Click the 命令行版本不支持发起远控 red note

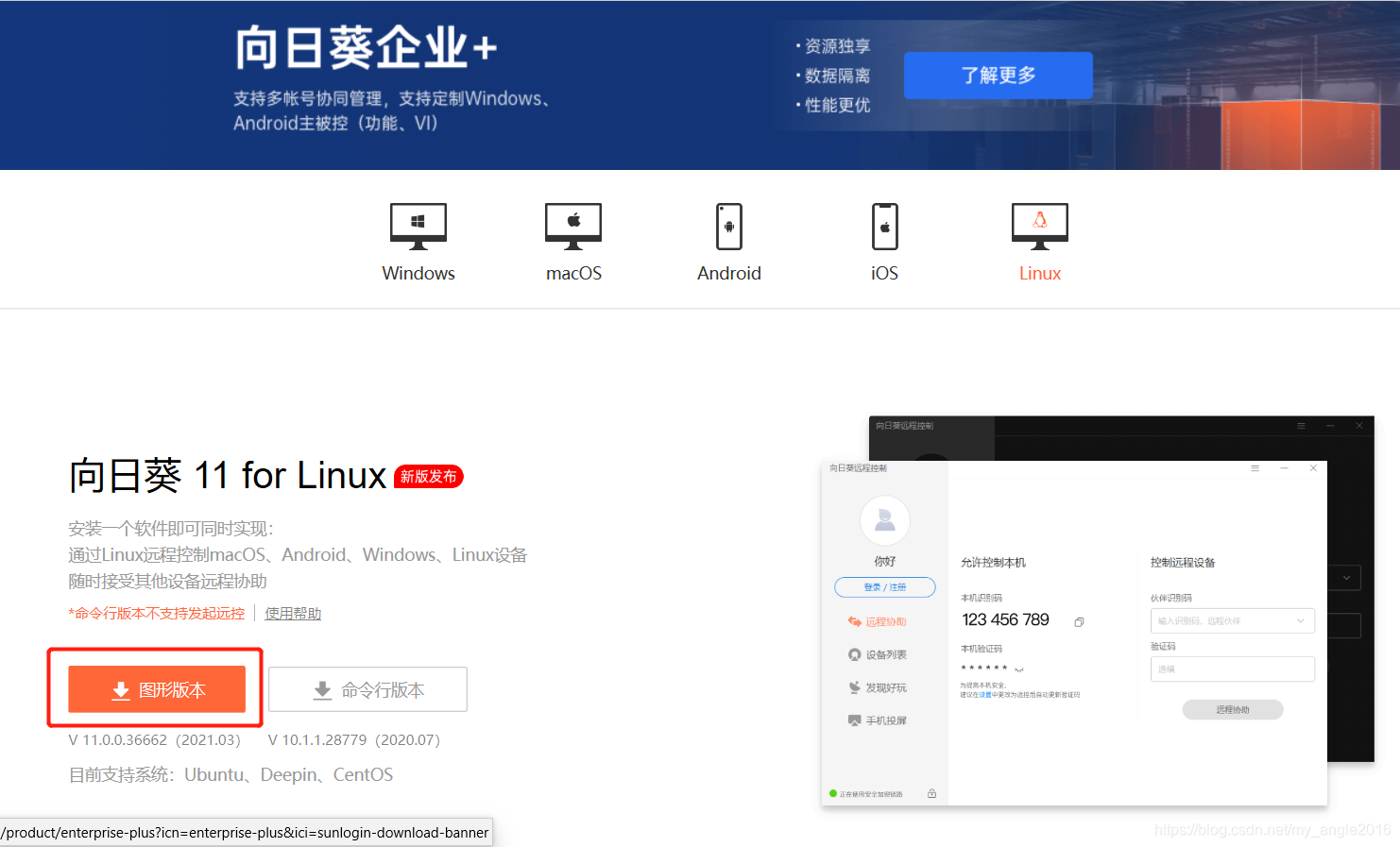[x=157, y=614]
